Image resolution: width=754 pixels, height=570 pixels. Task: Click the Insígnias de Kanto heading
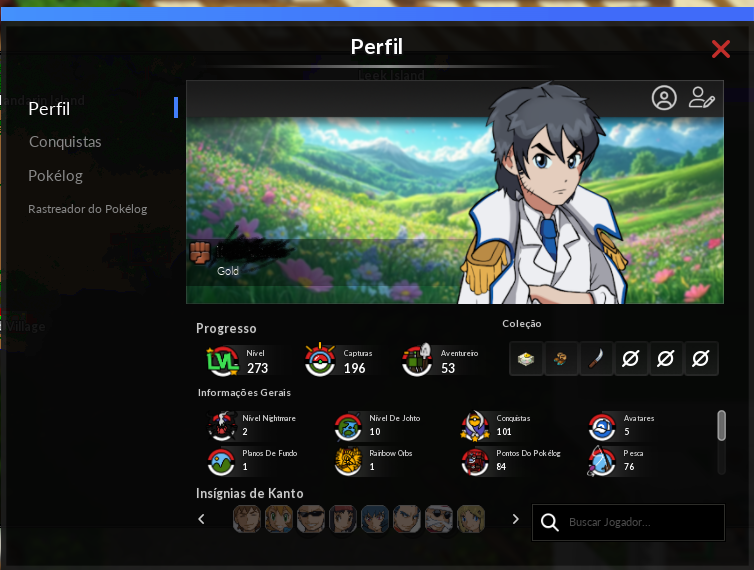point(250,494)
